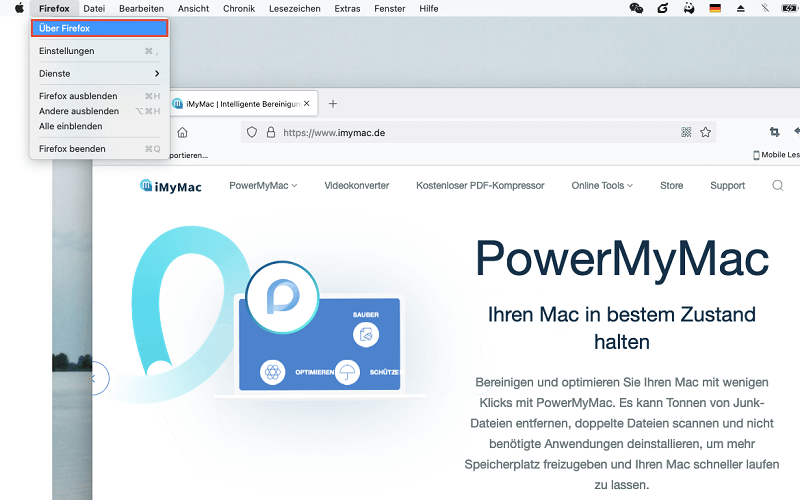
Task: Open the Extras menu
Action: point(347,8)
